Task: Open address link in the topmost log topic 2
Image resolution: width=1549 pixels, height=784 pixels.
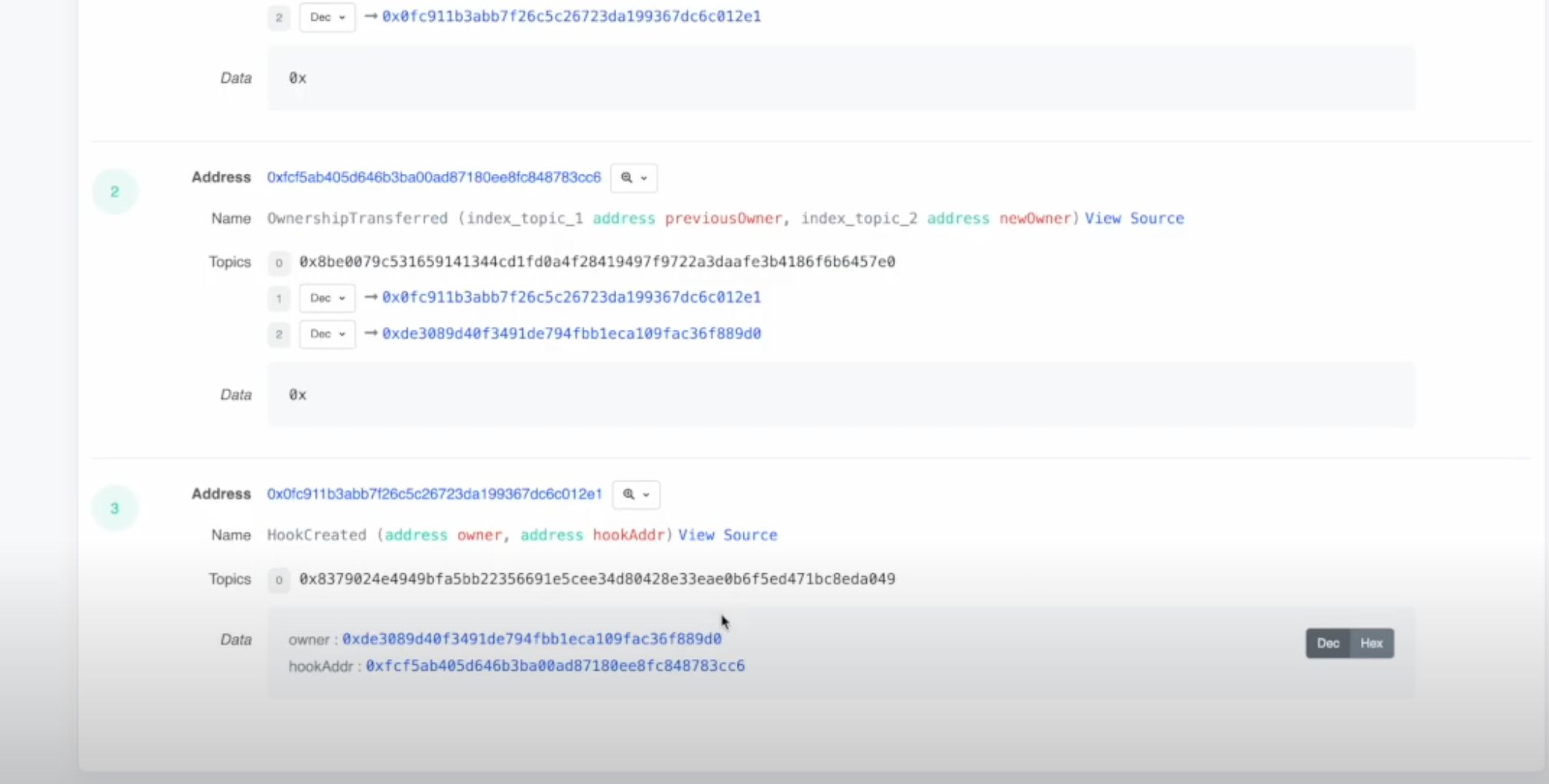Action: 571,16
